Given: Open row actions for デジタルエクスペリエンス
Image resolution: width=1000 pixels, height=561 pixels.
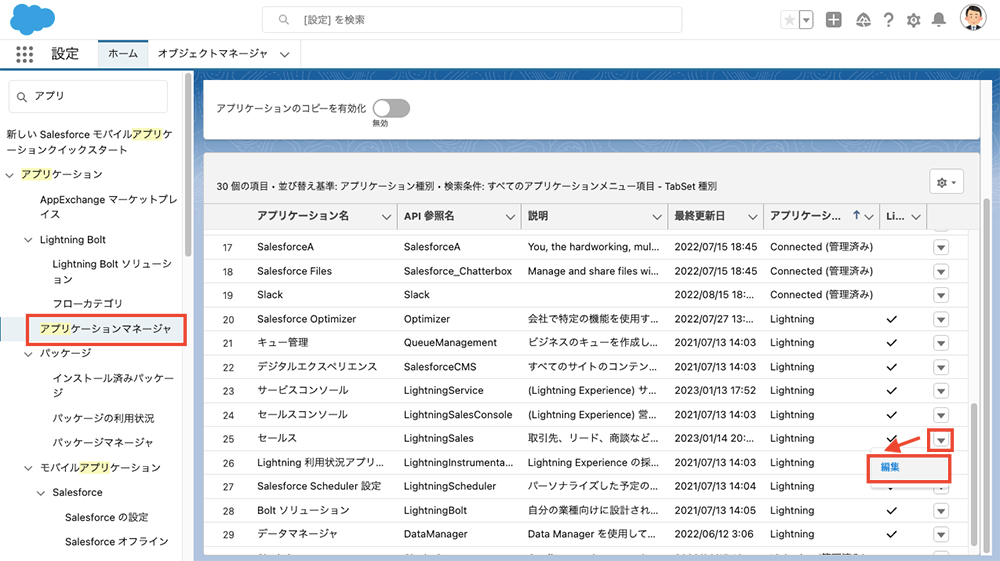Looking at the screenshot, I should coord(941,367).
